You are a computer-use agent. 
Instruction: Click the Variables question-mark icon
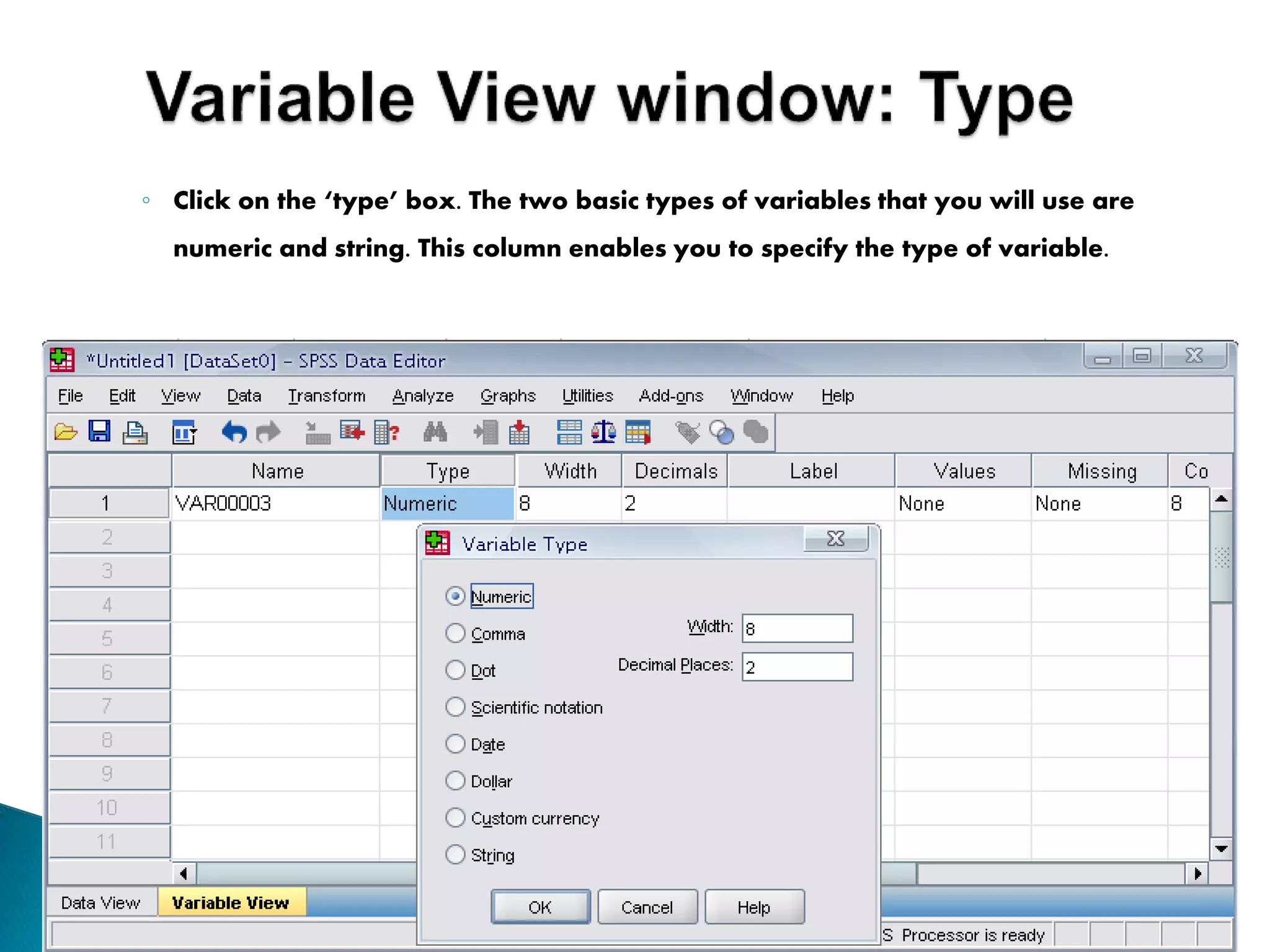(386, 432)
